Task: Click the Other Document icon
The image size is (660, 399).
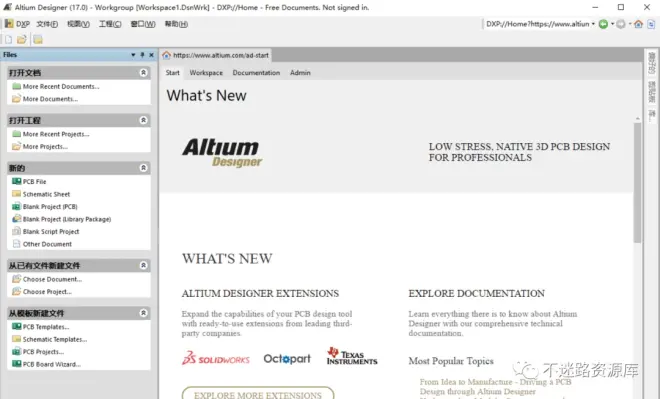Action: [x=16, y=244]
